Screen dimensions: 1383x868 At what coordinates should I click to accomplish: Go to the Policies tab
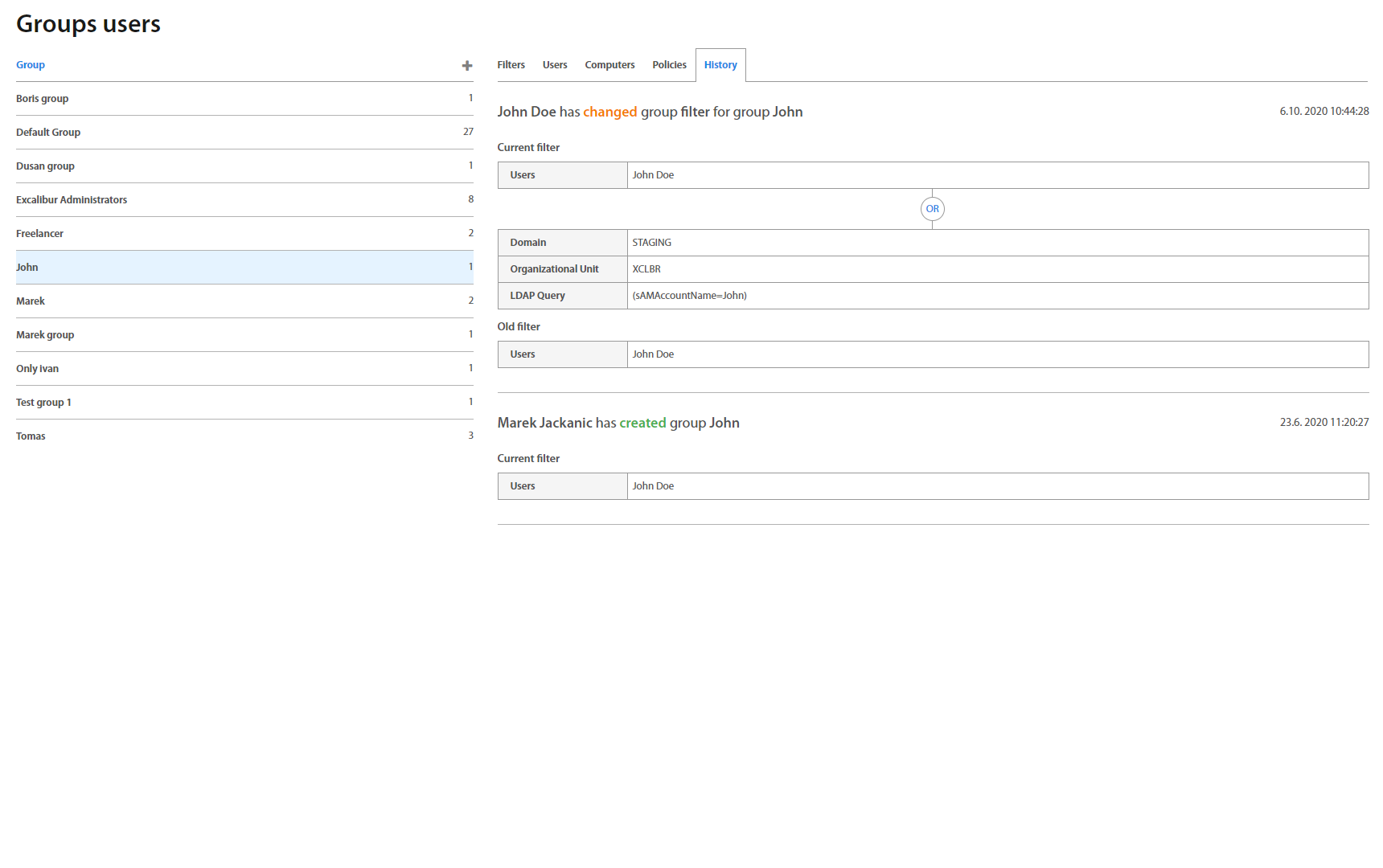coord(669,65)
